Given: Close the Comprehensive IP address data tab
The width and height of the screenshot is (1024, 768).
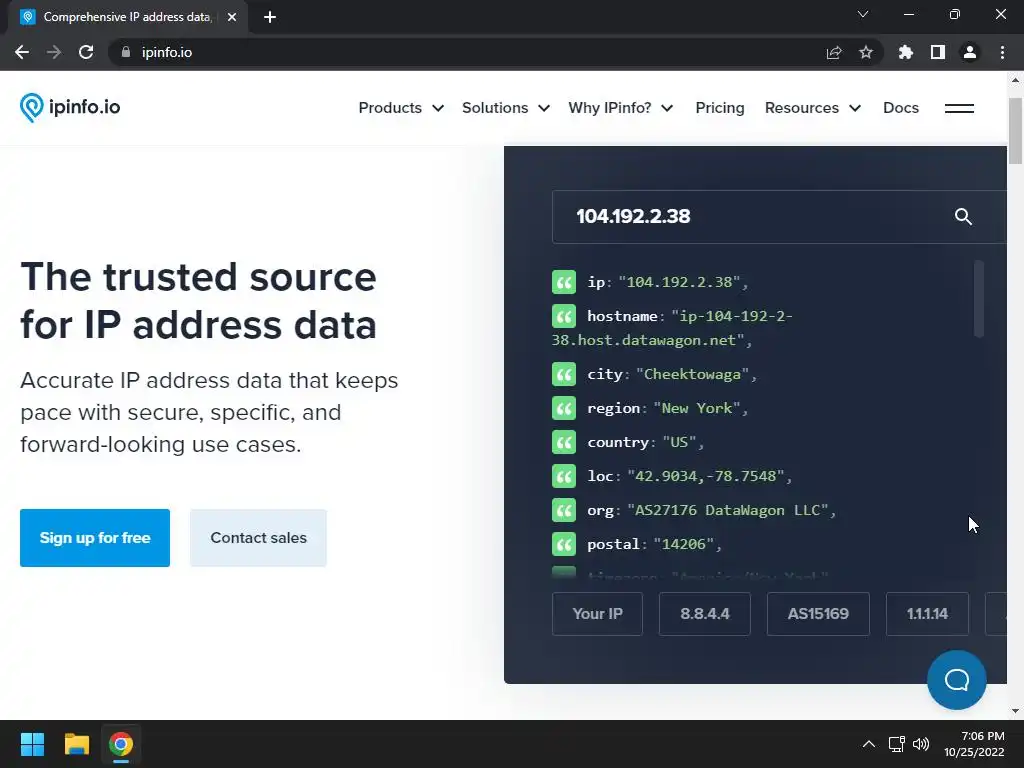Looking at the screenshot, I should (232, 17).
